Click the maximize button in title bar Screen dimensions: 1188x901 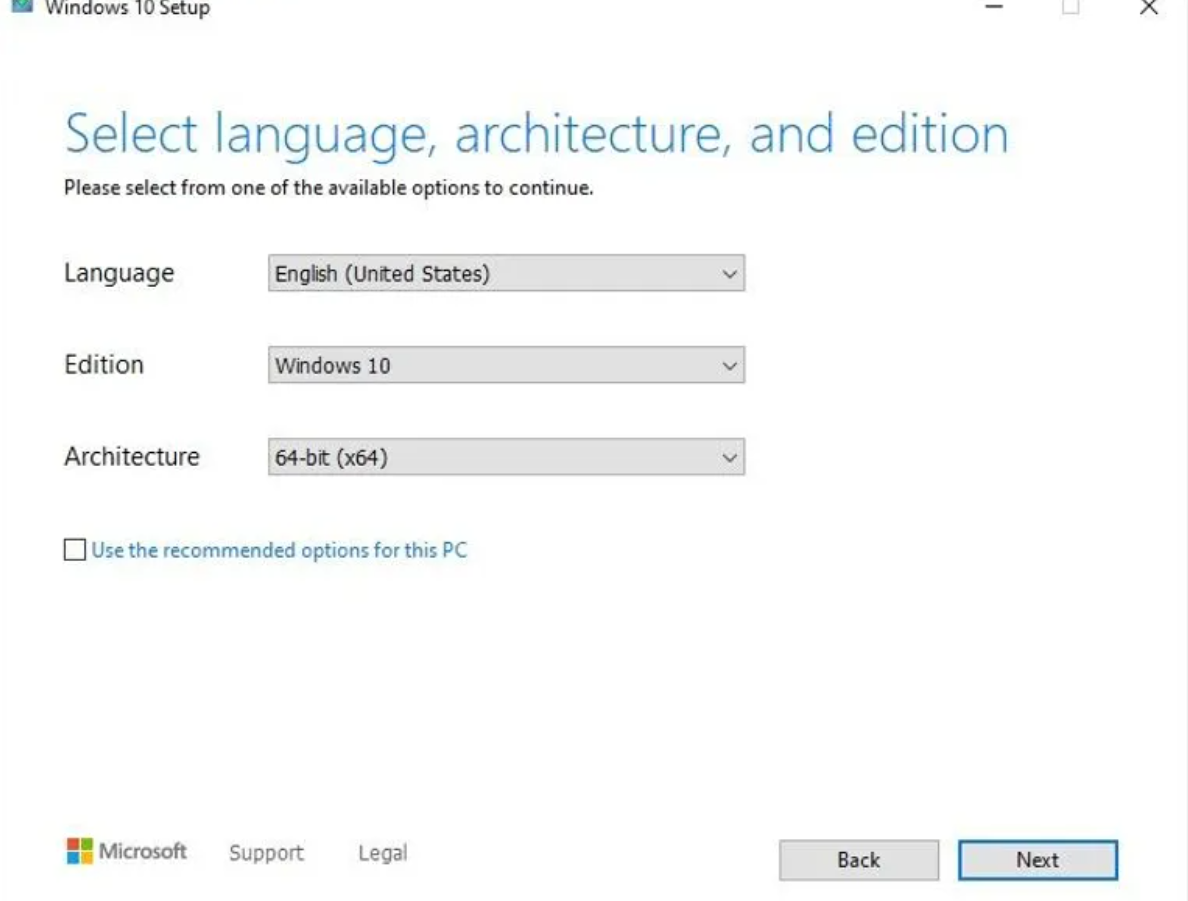coord(1071,8)
